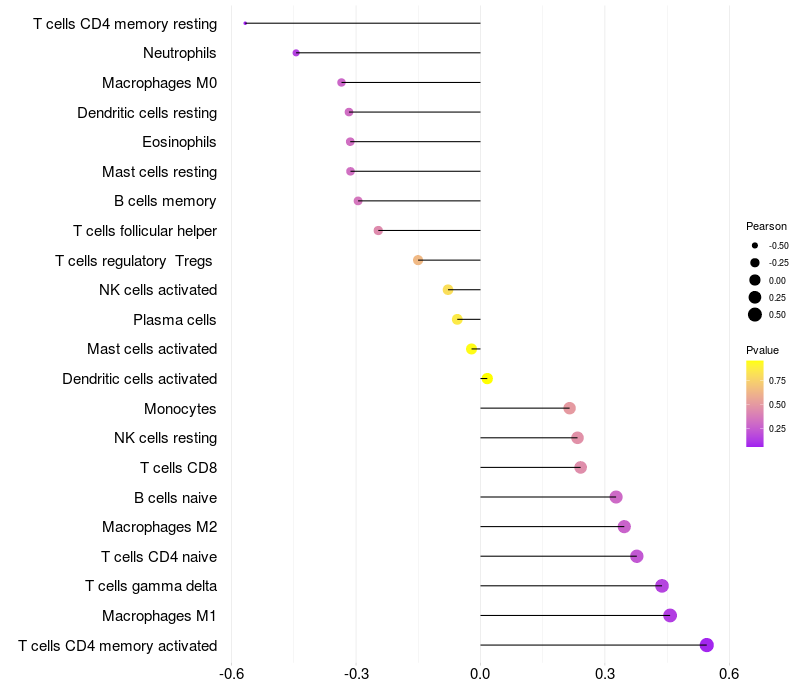Select the 0.00 Pearson legend circle
Screen dimensions: 800x700
coord(755,280)
